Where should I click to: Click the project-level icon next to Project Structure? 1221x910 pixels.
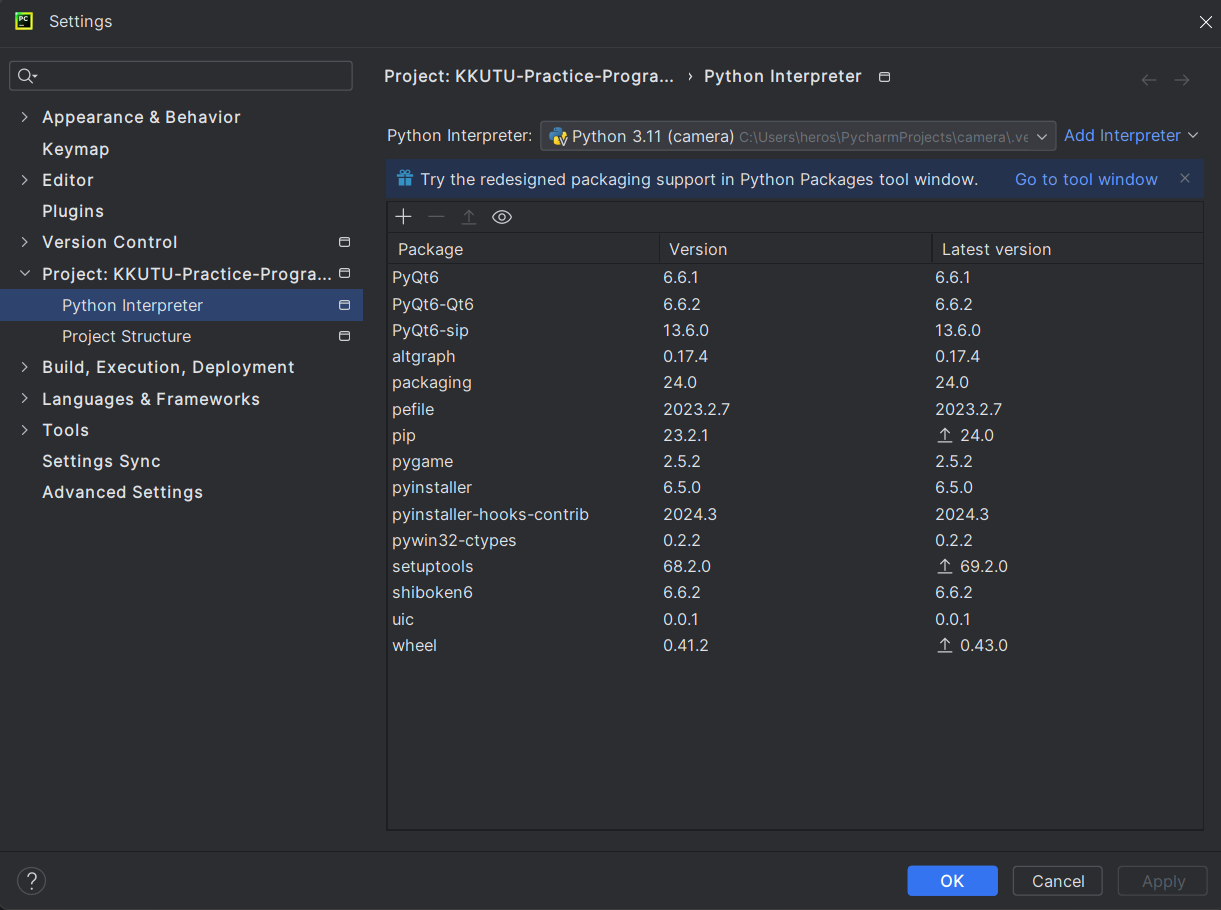344,336
